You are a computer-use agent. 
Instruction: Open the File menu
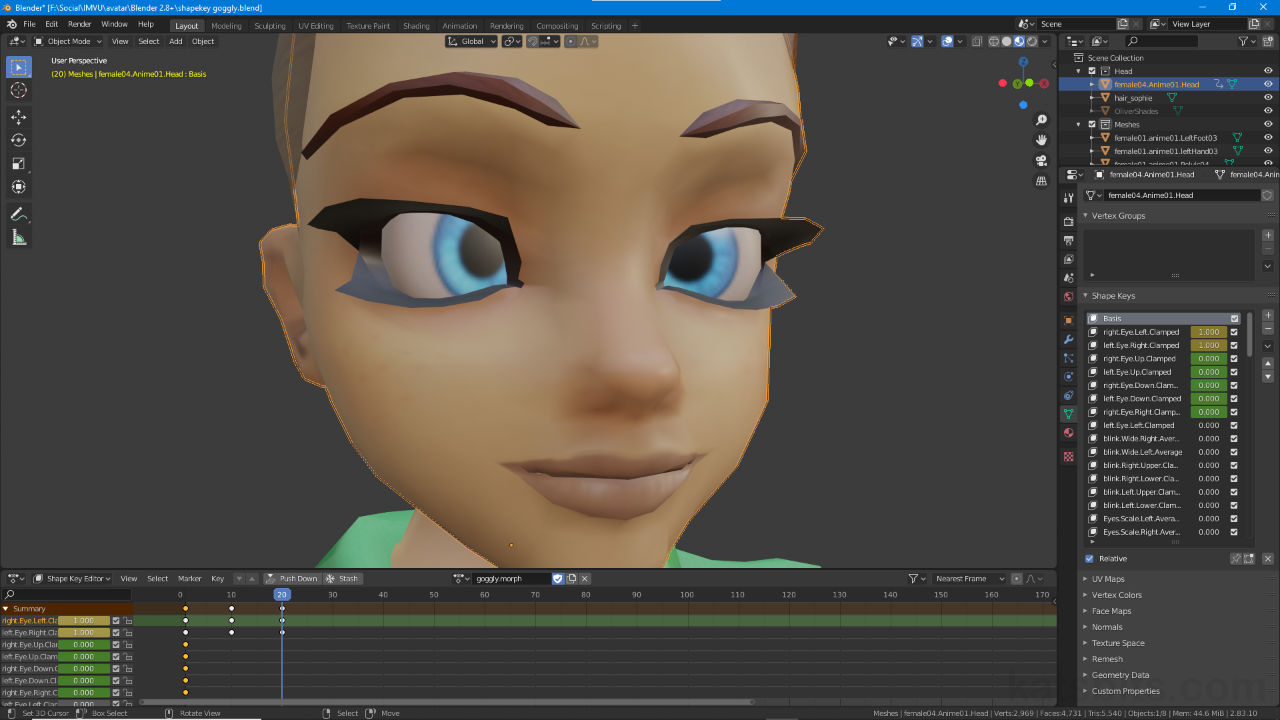coord(29,24)
